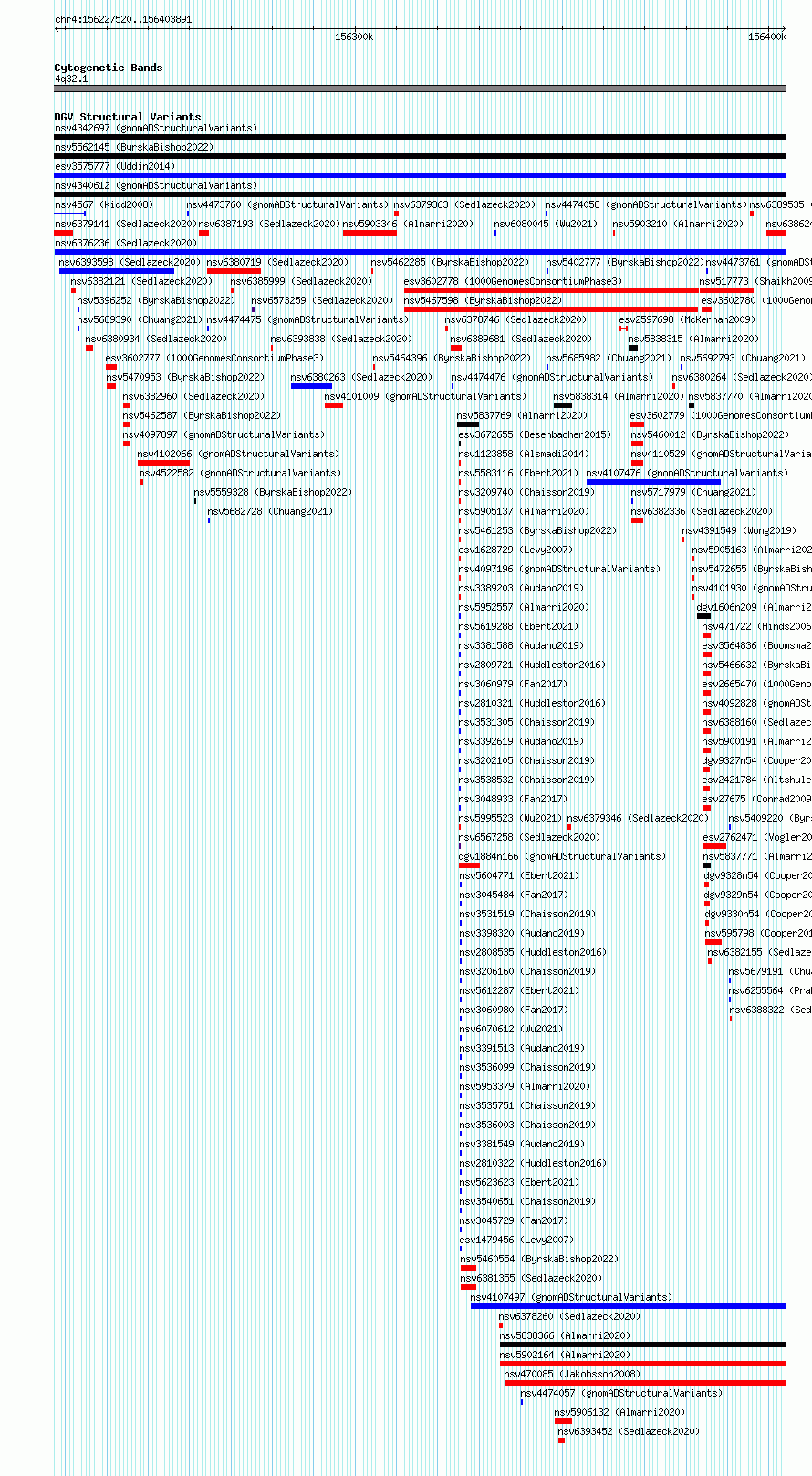
Task: Click the chr4:156227520..156403891 coordinate label
Action: [x=123, y=19]
